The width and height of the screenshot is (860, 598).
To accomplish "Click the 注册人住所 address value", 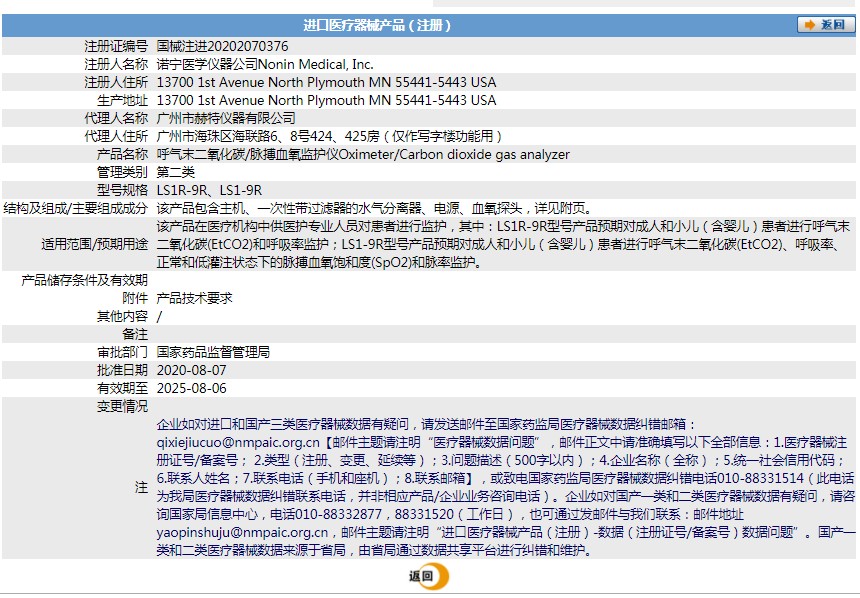I will (x=326, y=82).
